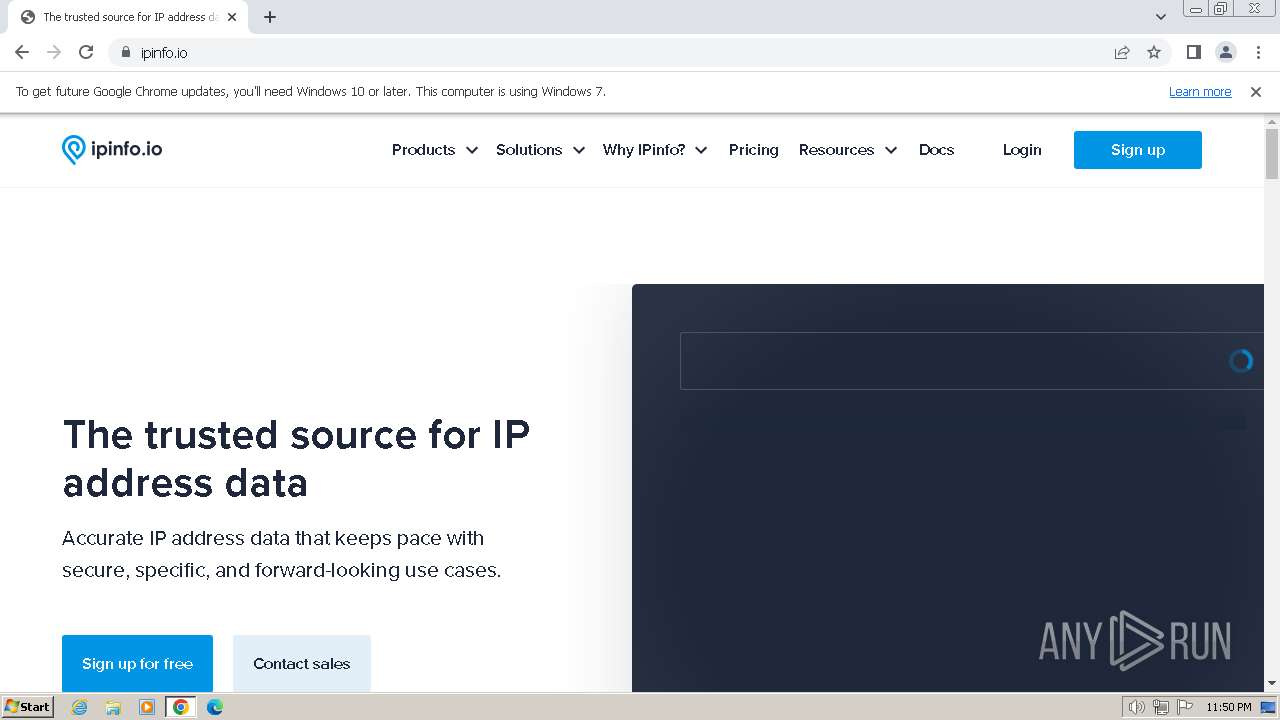Click Sign up for free button
The height and width of the screenshot is (720, 1280).
(137, 663)
